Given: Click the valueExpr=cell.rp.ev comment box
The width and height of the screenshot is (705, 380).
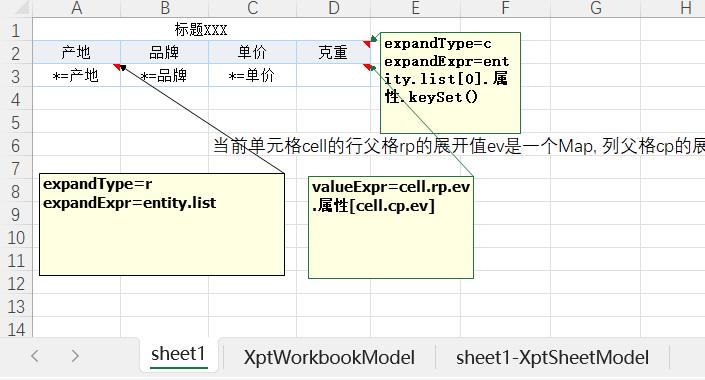Looking at the screenshot, I should point(391,228).
